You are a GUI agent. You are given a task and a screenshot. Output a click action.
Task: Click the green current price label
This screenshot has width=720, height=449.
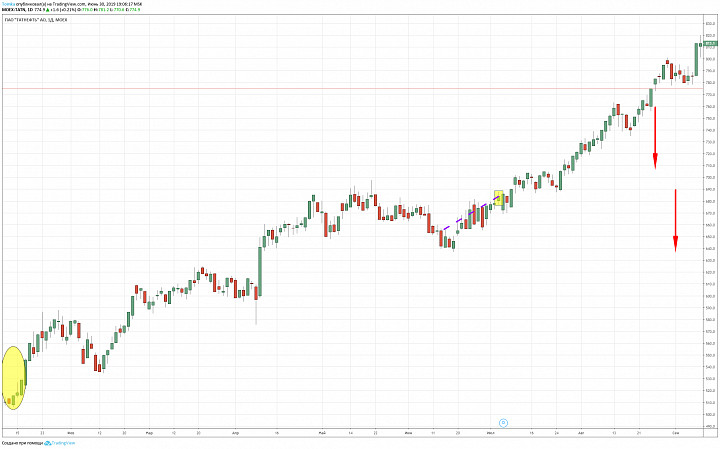(710, 43)
